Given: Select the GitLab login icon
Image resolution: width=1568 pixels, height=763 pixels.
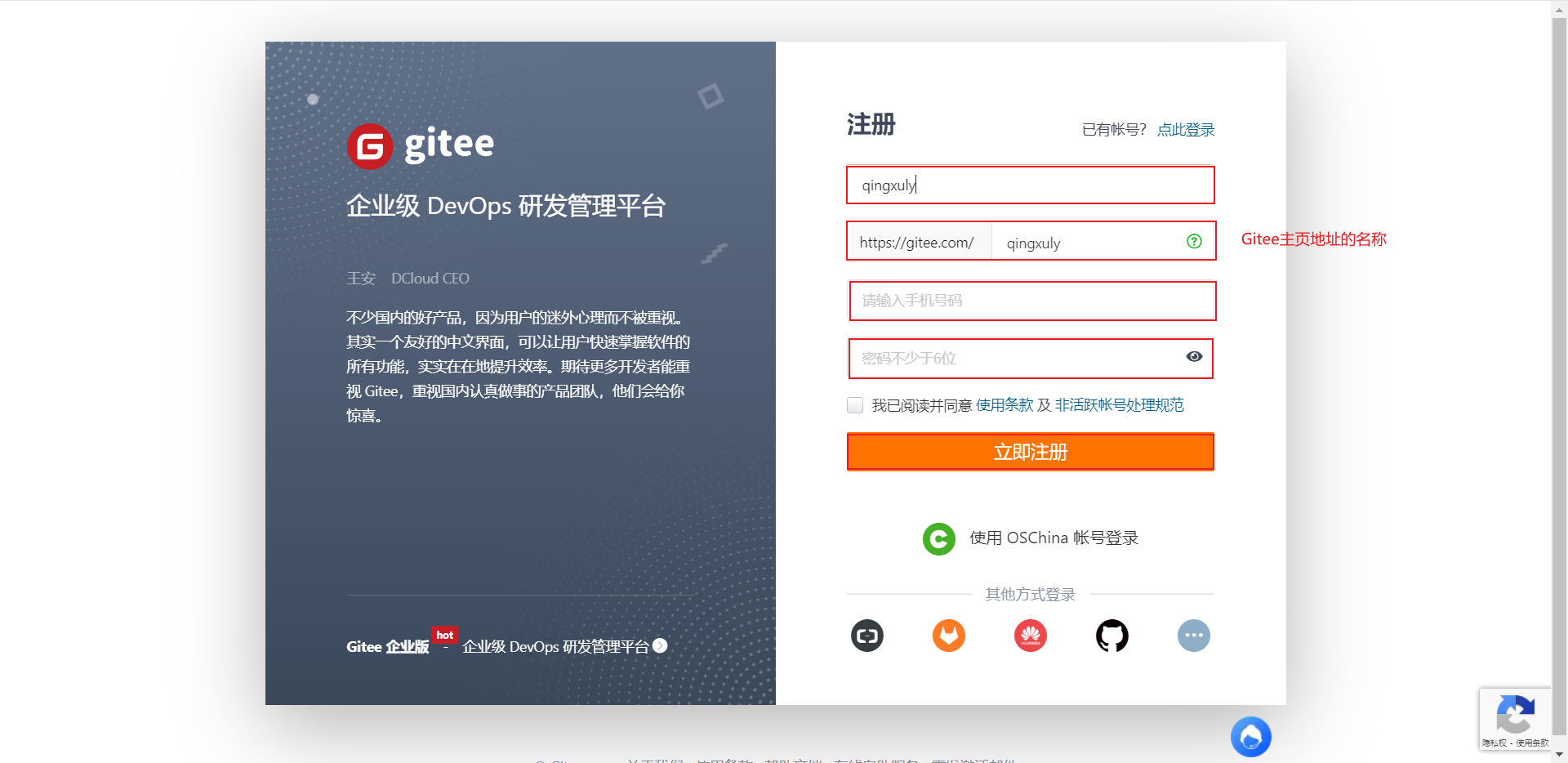Looking at the screenshot, I should (948, 636).
